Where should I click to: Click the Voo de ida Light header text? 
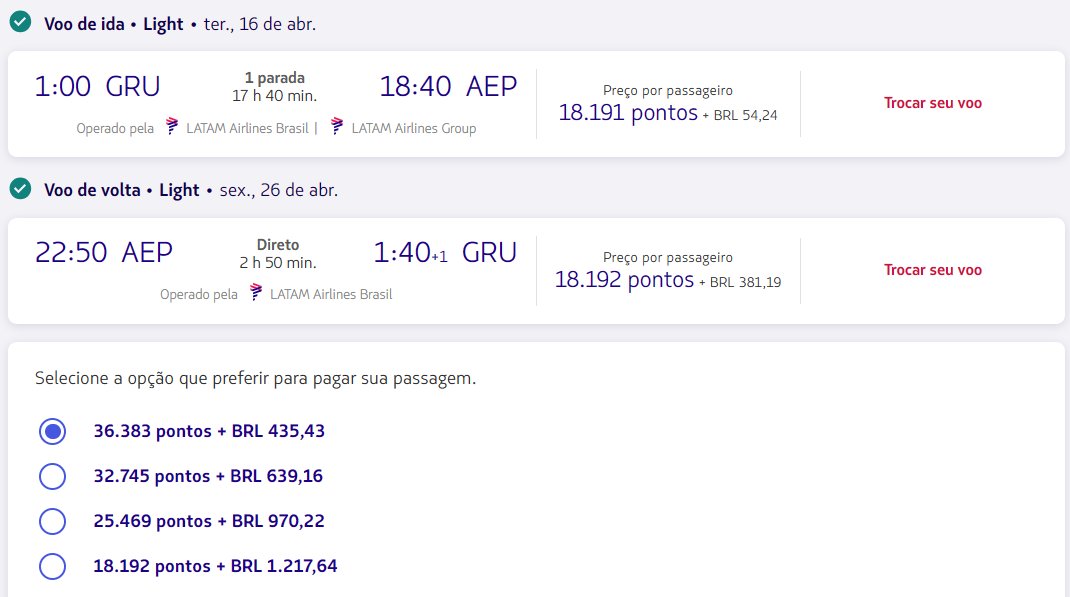tap(113, 25)
